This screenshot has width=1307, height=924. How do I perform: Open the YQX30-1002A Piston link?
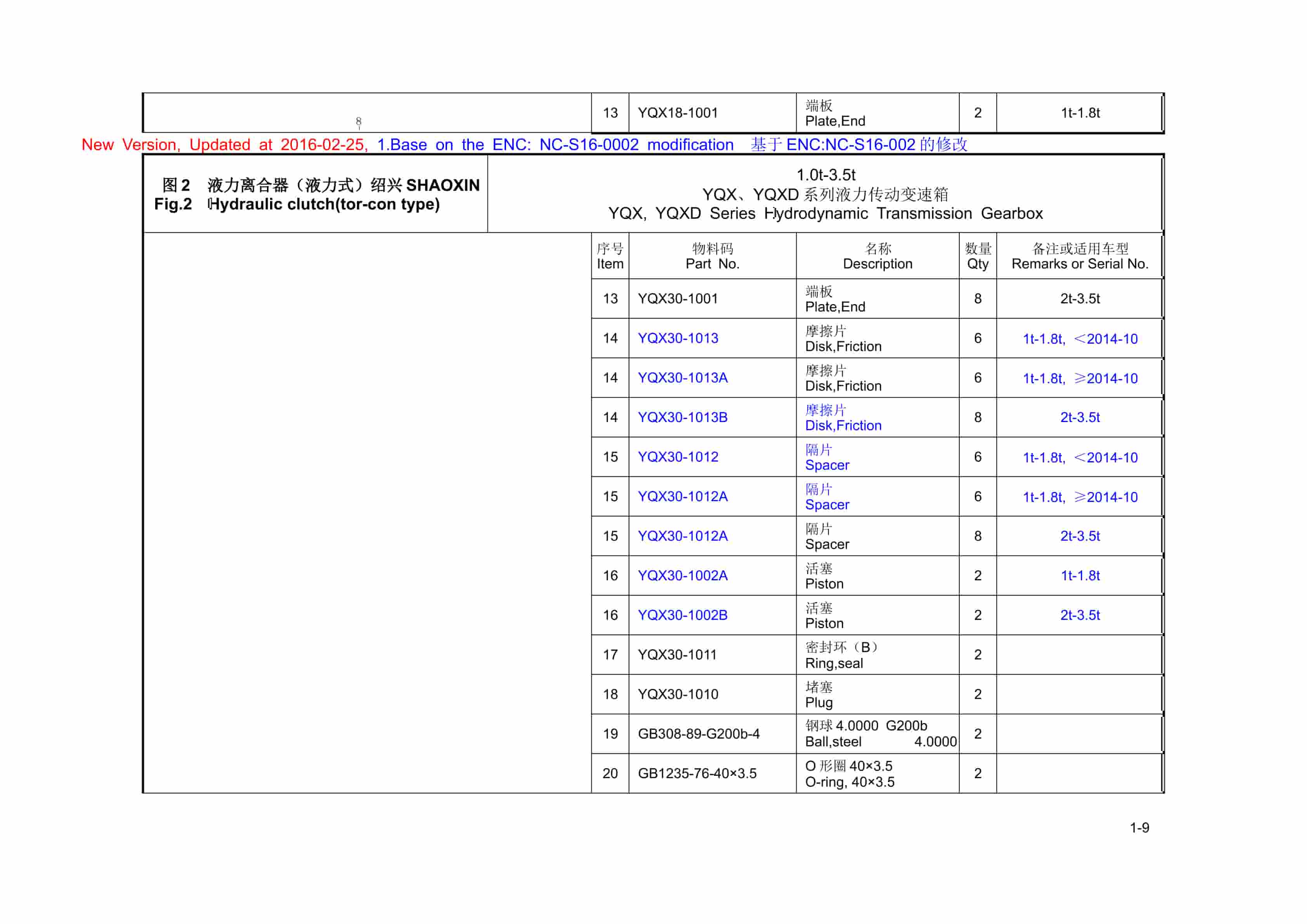tap(683, 575)
